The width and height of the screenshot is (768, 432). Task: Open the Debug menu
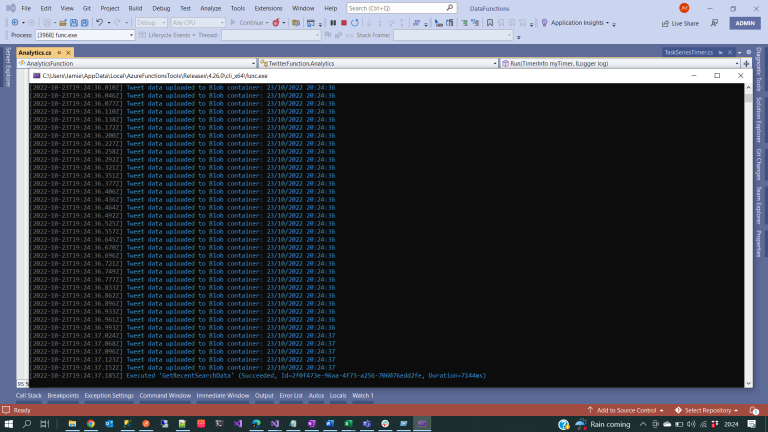161,8
